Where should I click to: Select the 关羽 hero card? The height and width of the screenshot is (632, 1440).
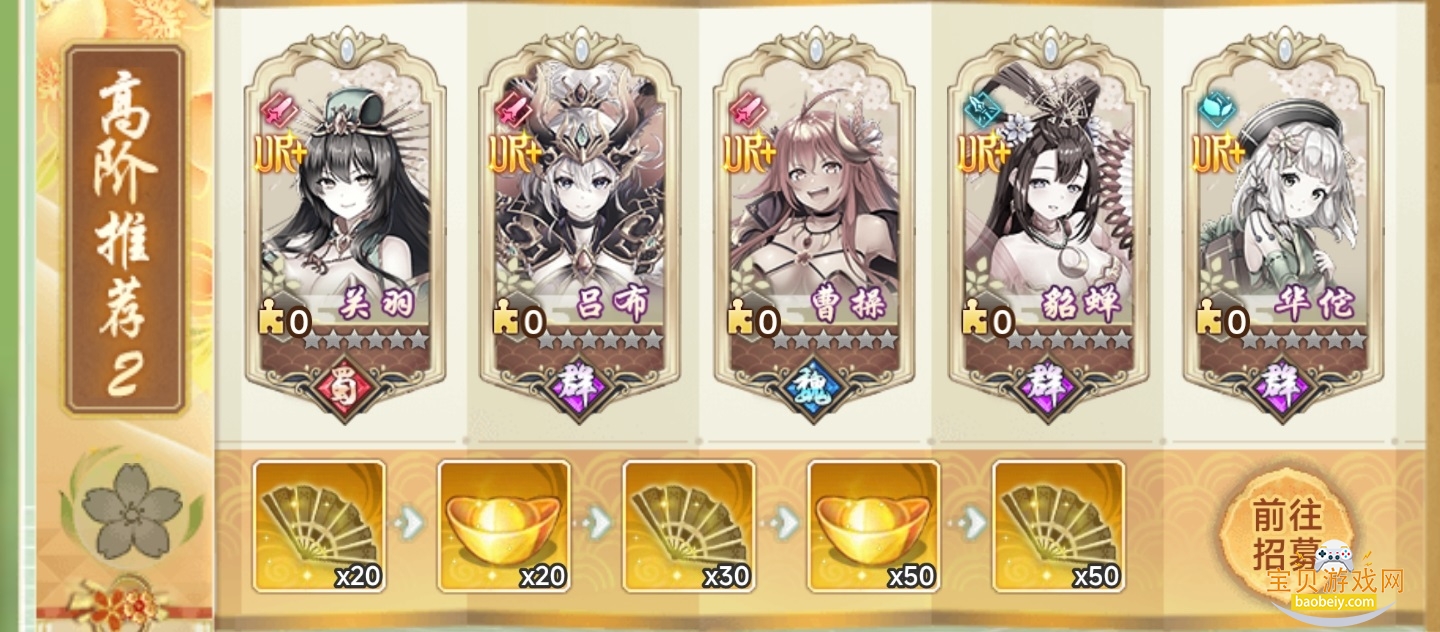coord(346,224)
